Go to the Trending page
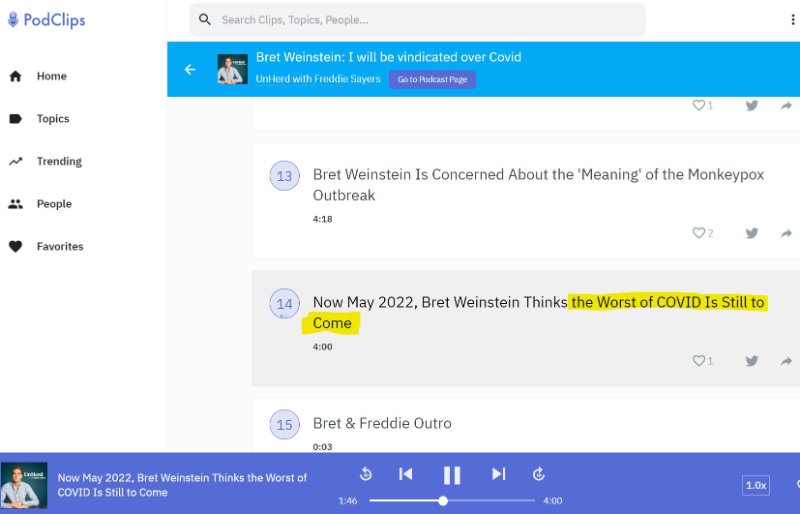800x514 pixels. pyautogui.click(x=59, y=161)
